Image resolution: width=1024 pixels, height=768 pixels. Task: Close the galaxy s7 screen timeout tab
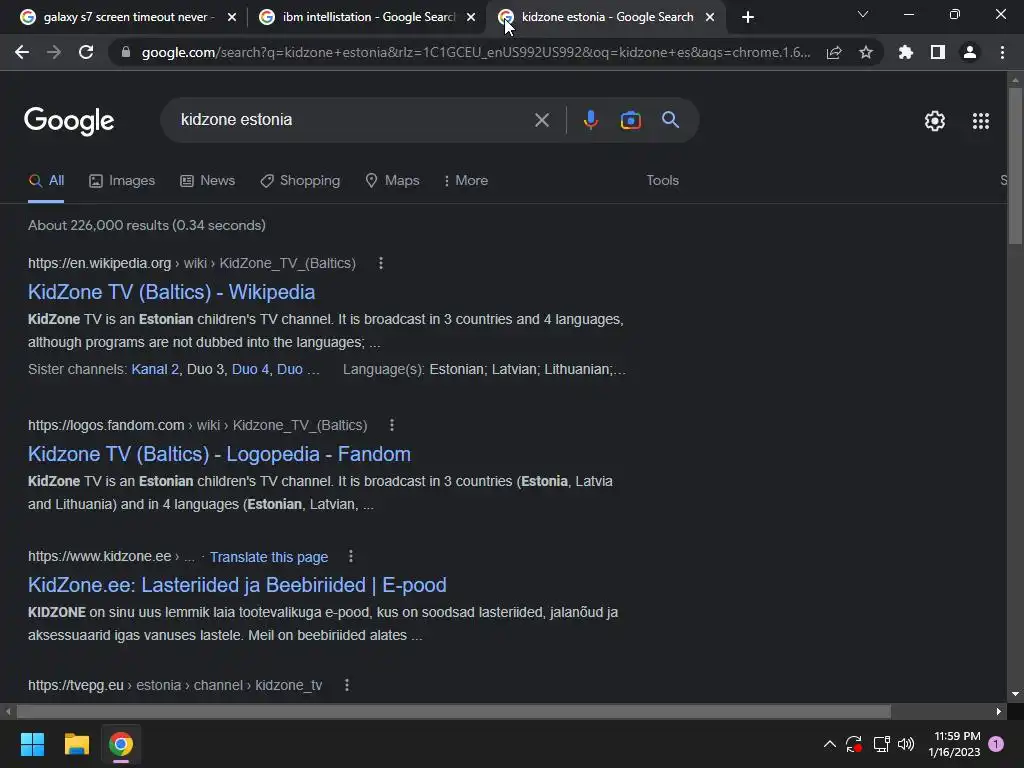click(x=232, y=17)
